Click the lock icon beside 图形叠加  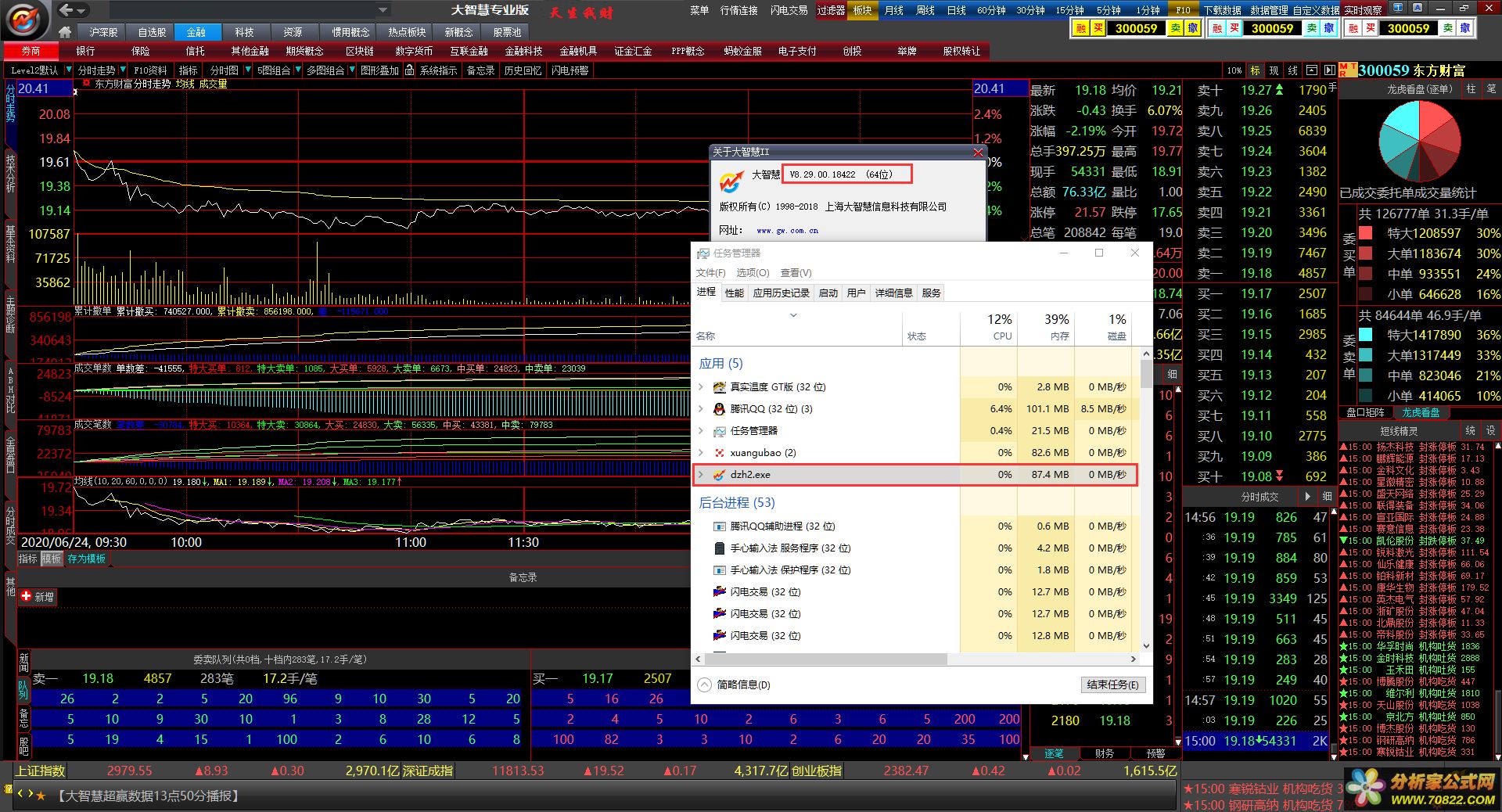[x=409, y=70]
